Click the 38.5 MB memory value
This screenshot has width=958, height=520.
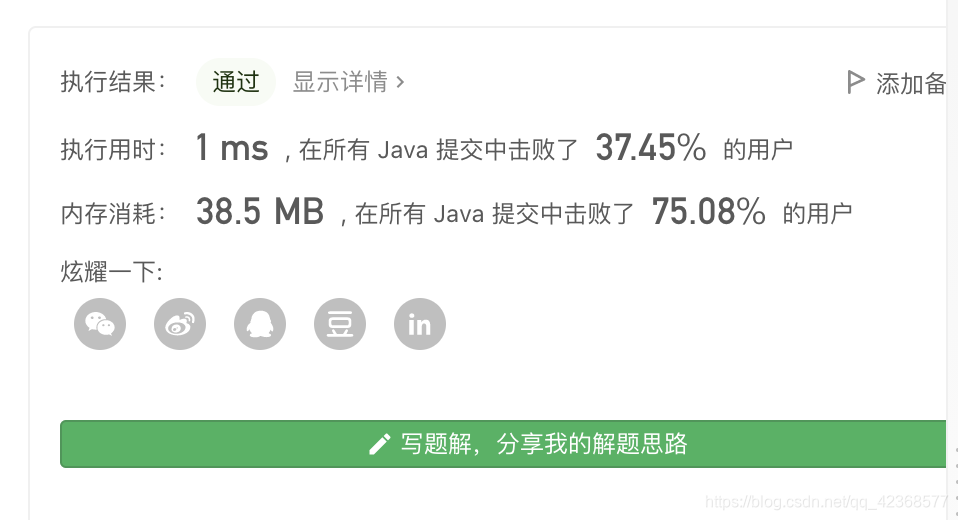(260, 211)
